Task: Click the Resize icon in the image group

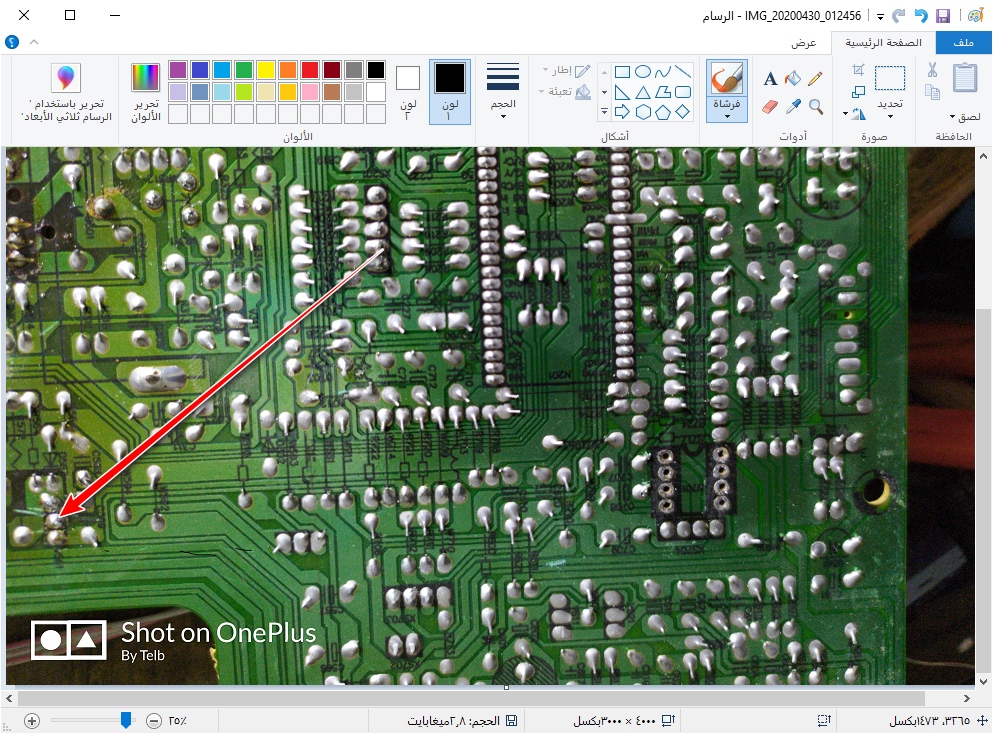Action: click(x=858, y=92)
